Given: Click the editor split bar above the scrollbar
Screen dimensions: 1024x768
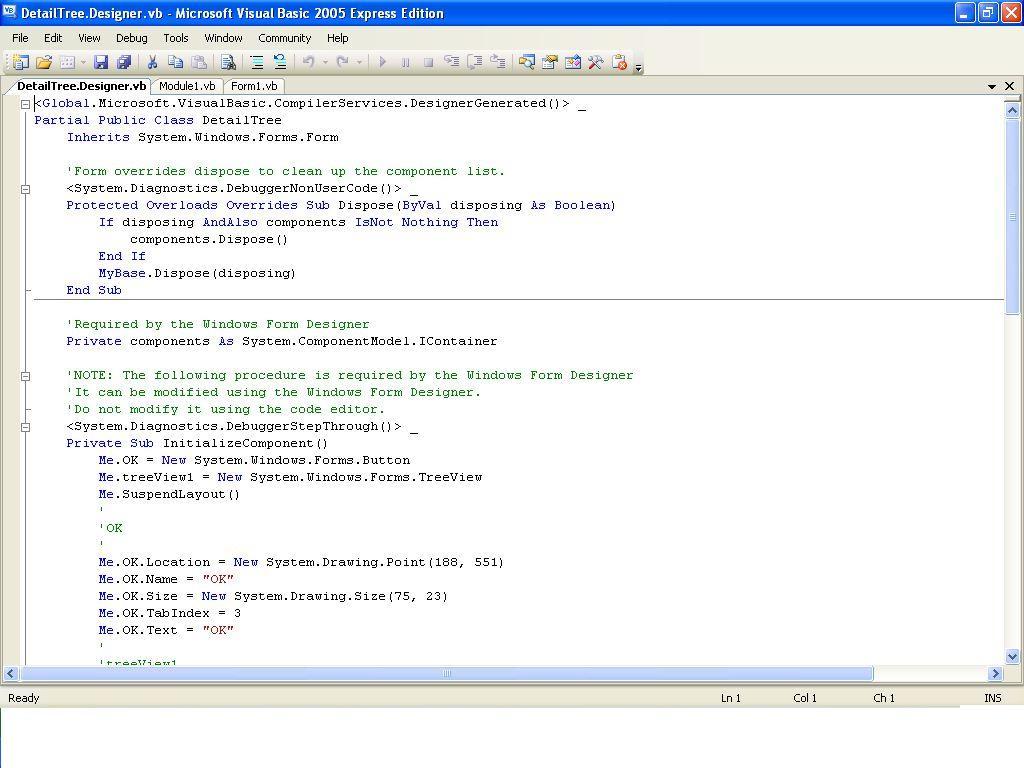Looking at the screenshot, I should point(1012,99).
